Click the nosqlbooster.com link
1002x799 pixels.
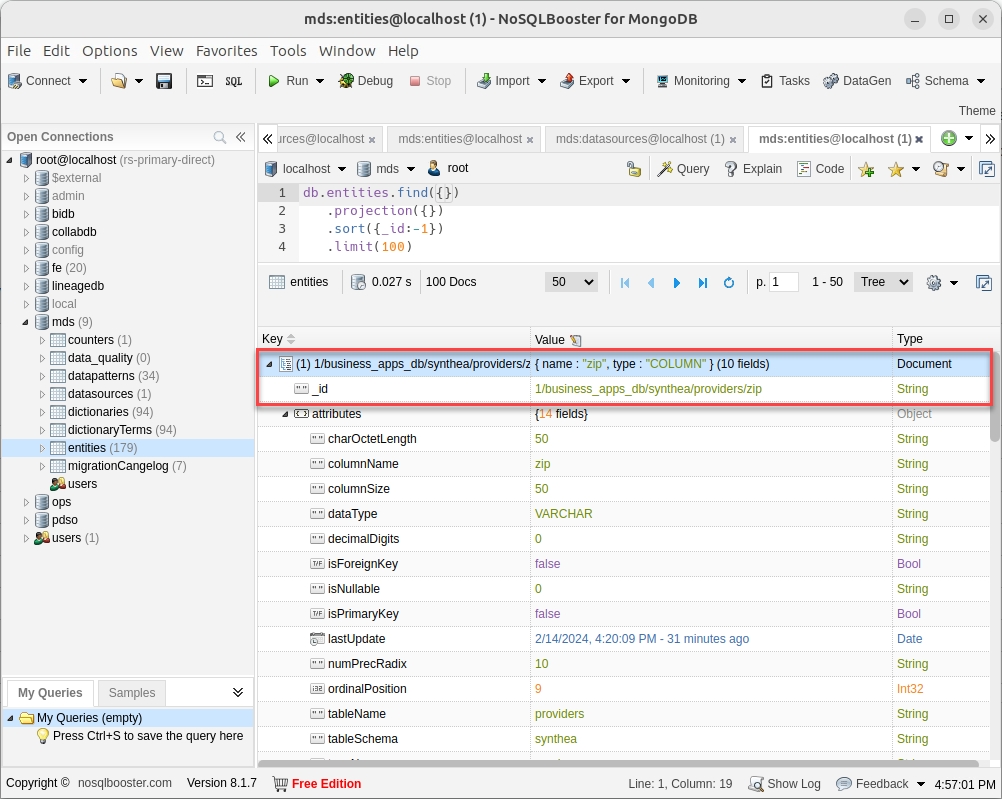(x=125, y=783)
